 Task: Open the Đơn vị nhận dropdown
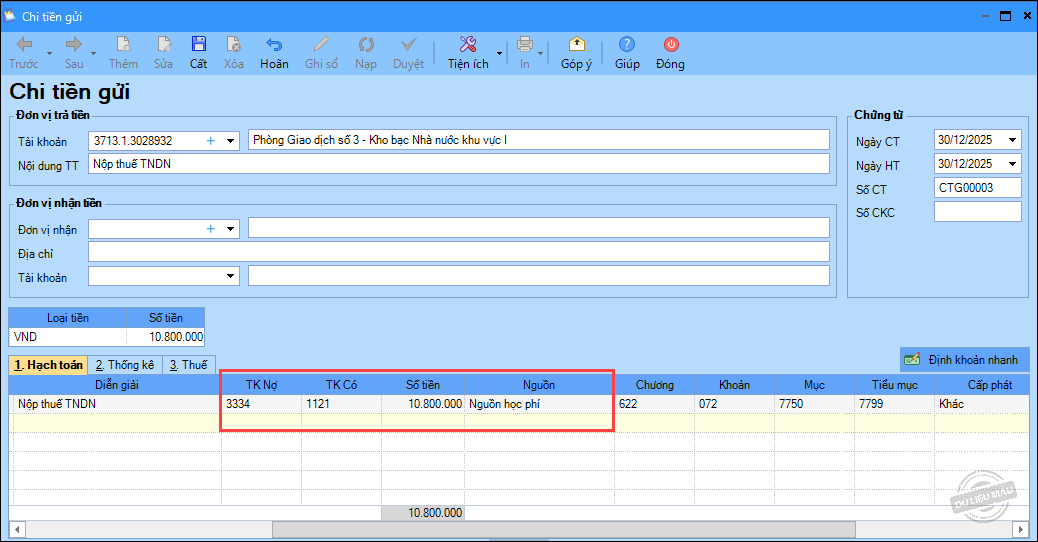pyautogui.click(x=231, y=229)
